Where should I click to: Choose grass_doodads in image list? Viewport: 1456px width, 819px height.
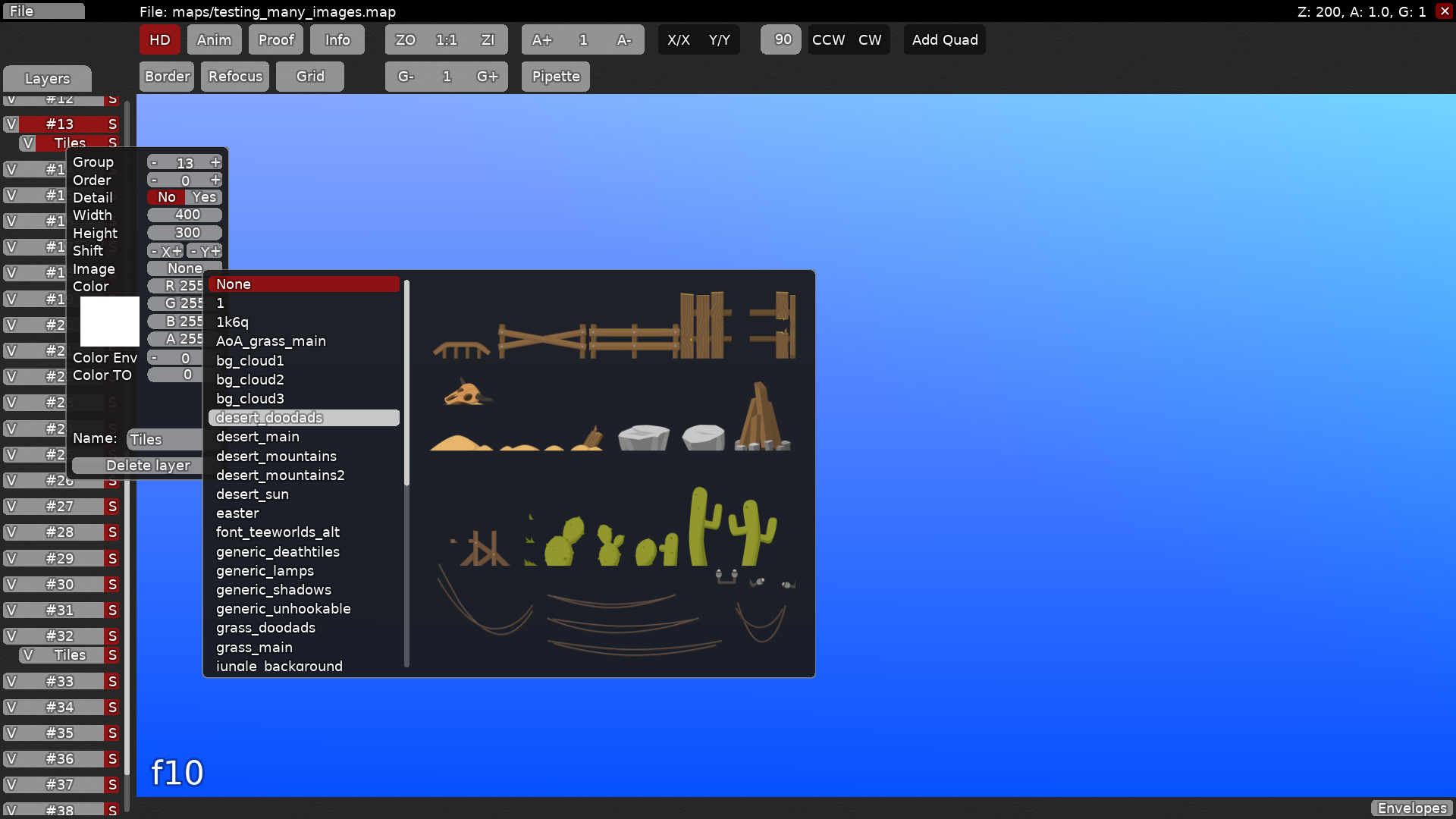click(265, 628)
